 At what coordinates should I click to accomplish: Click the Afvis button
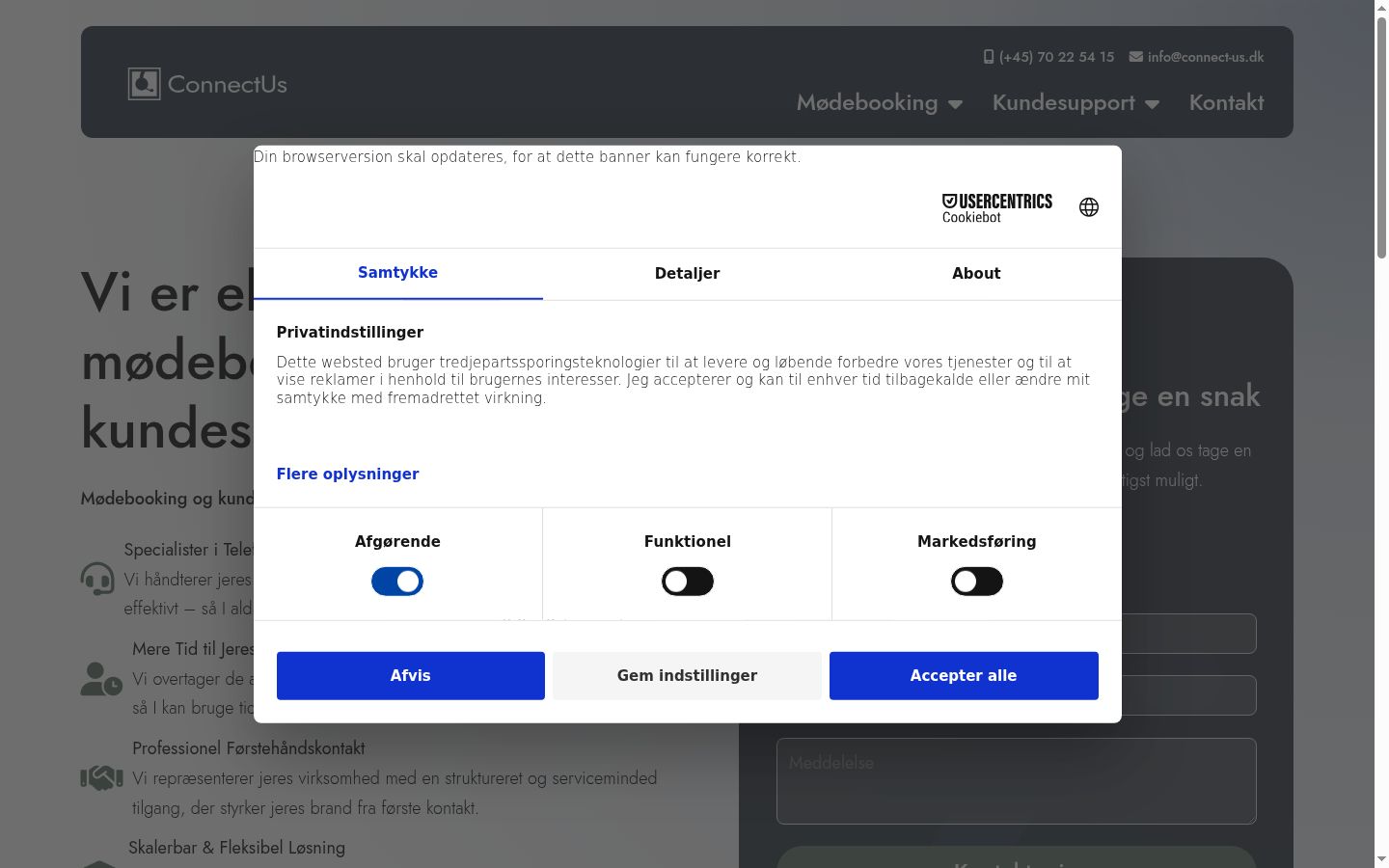point(411,676)
